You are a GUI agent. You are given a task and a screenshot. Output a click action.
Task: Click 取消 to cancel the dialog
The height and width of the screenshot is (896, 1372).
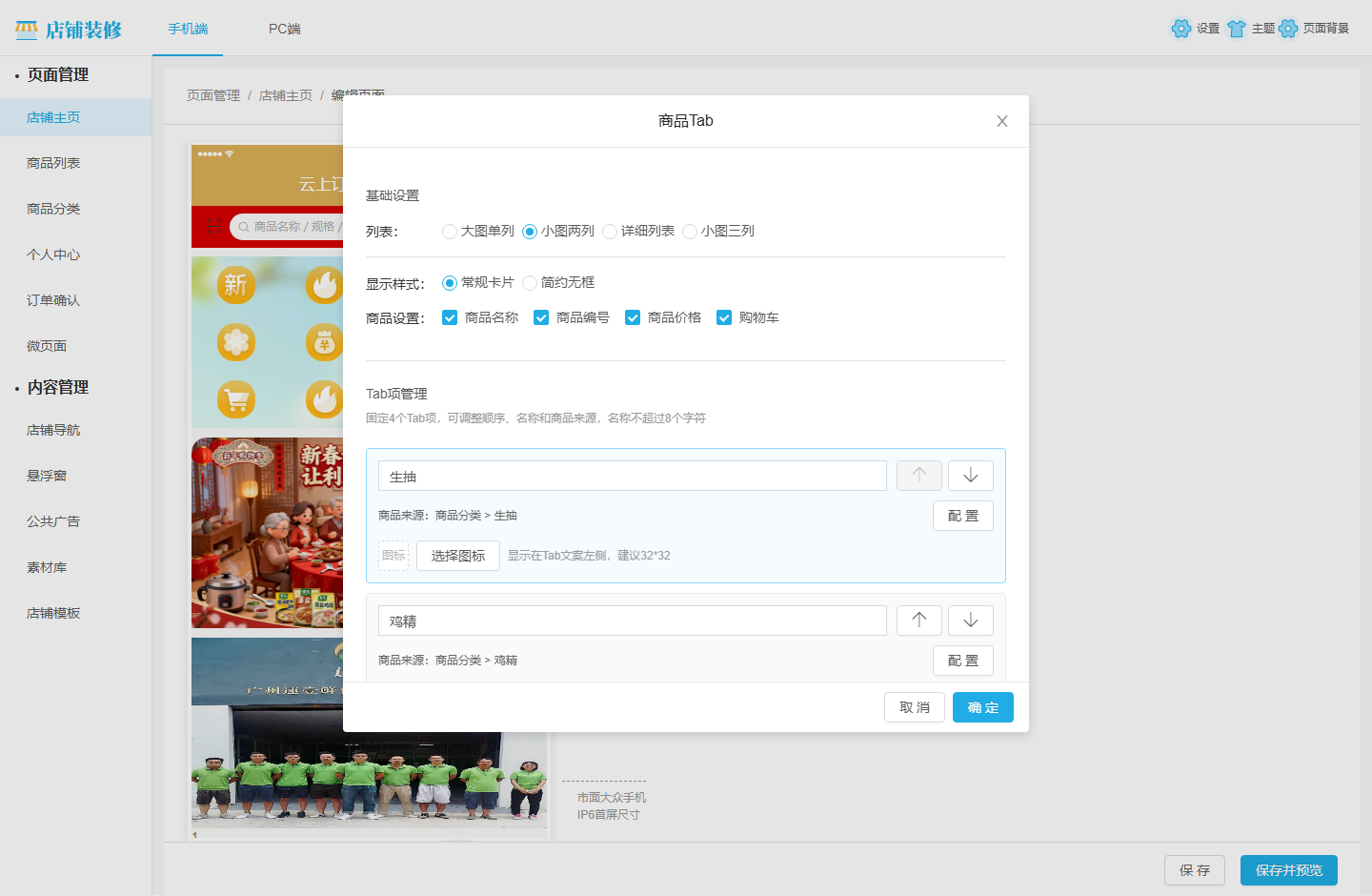point(915,707)
